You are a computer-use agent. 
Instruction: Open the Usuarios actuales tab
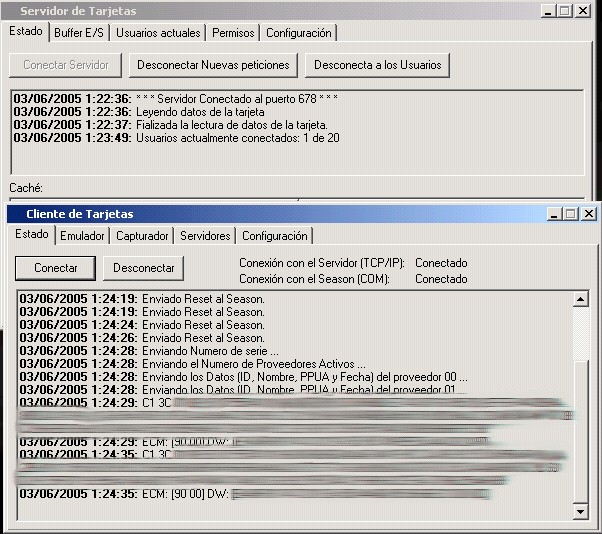[158, 33]
